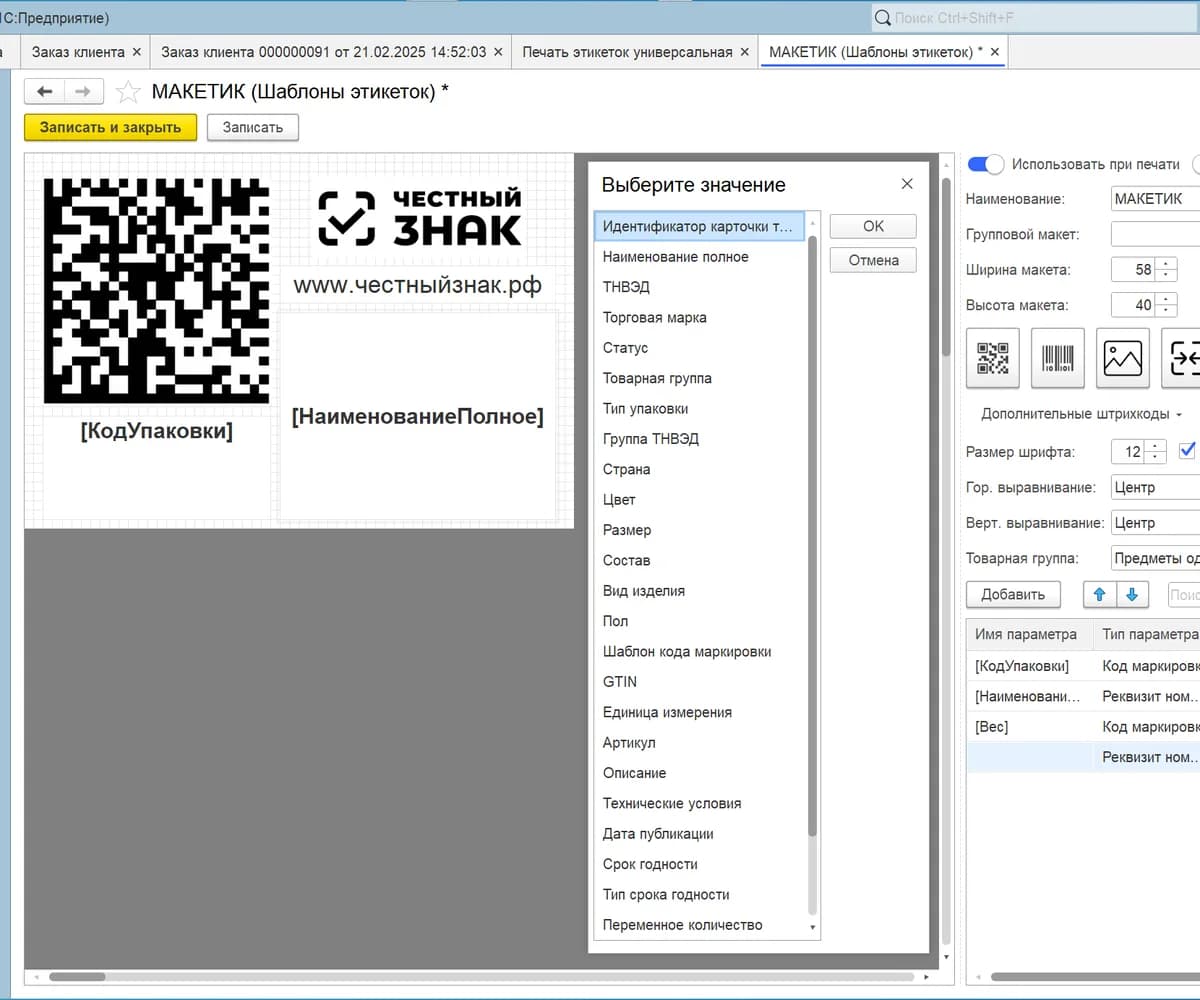Go forward with right arrow button
1200x1000 pixels.
(x=83, y=92)
